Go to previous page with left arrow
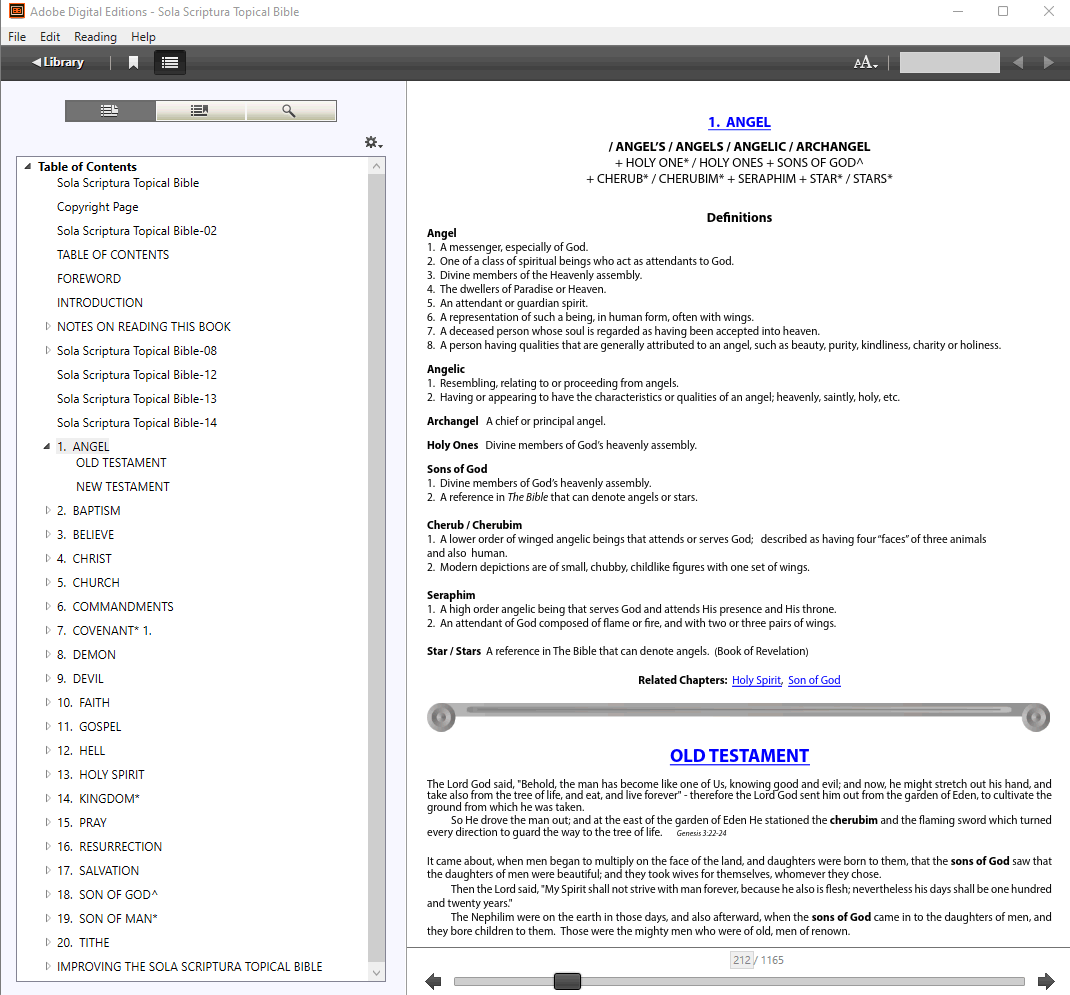This screenshot has width=1070, height=995. point(433,981)
